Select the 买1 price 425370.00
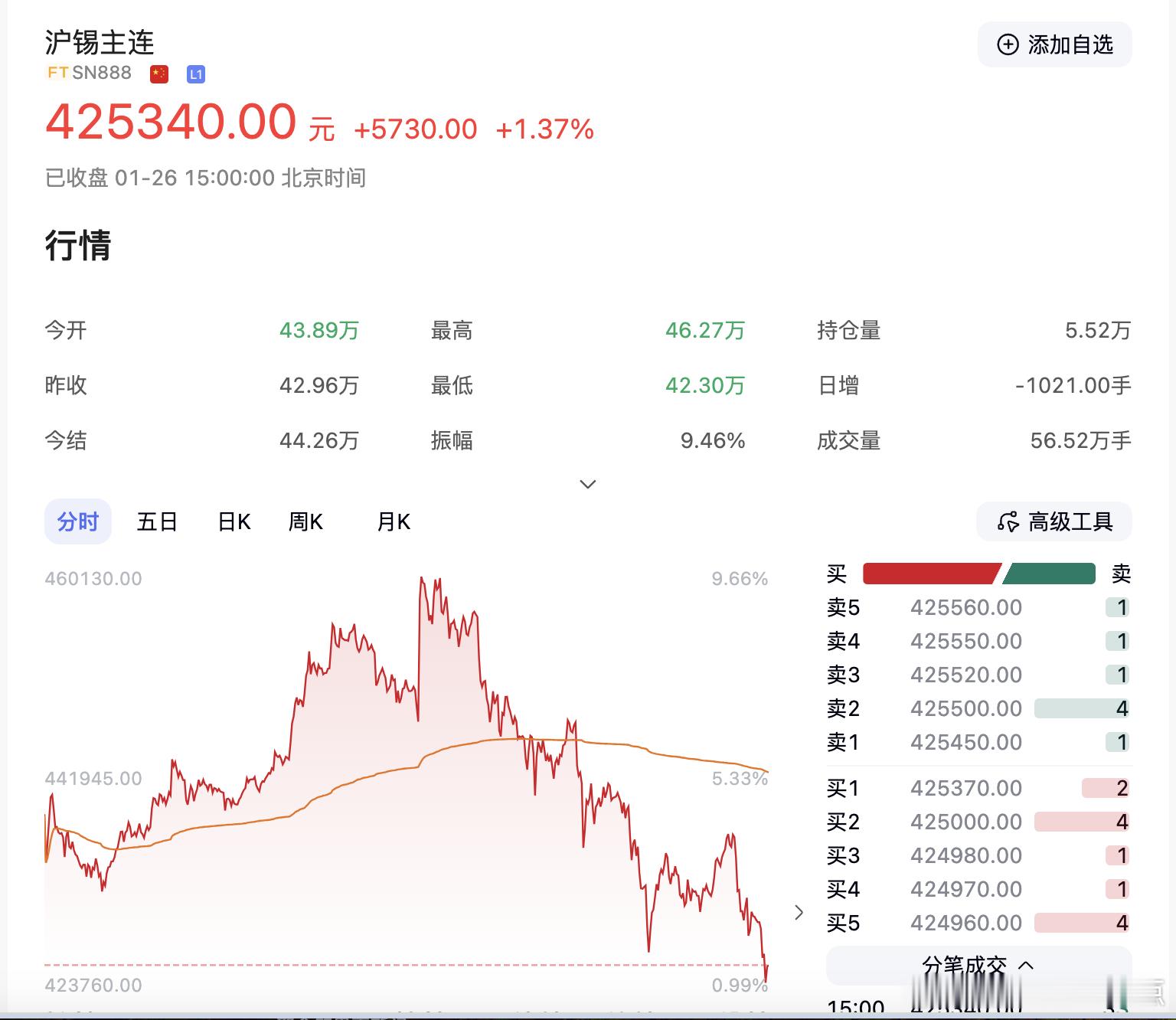Image resolution: width=1176 pixels, height=1020 pixels. click(965, 788)
